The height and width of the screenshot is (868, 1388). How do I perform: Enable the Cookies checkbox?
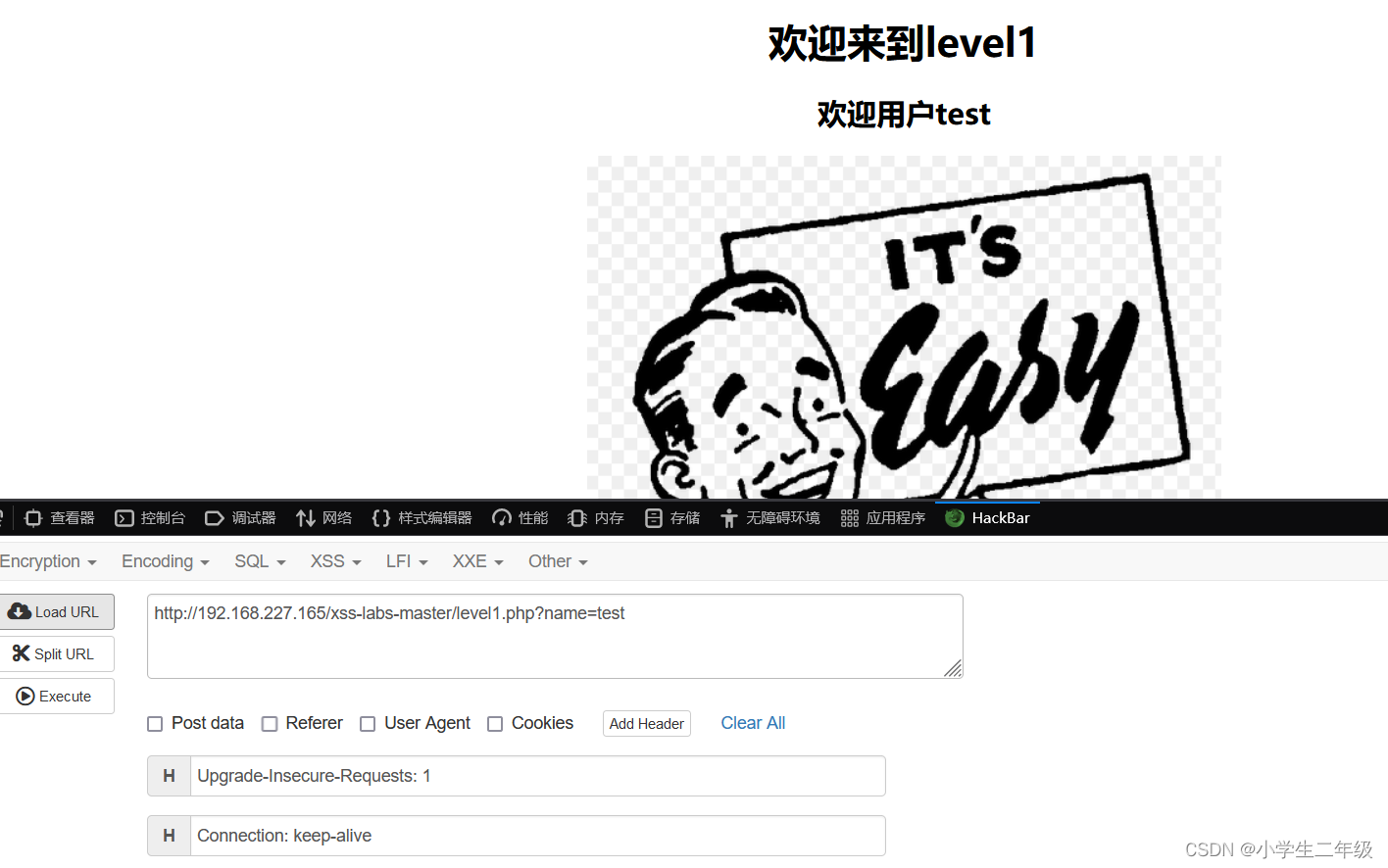tap(495, 724)
